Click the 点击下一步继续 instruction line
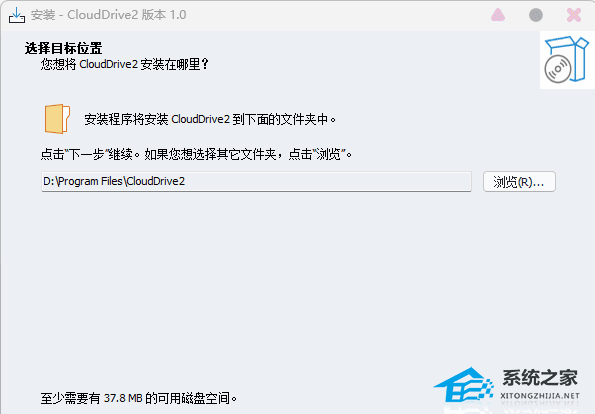 point(196,154)
